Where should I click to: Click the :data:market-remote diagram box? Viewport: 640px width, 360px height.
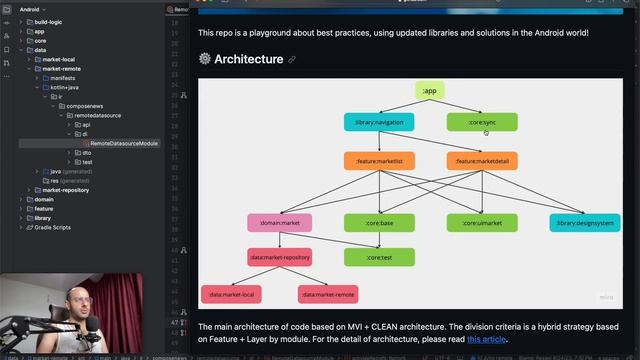pos(328,294)
